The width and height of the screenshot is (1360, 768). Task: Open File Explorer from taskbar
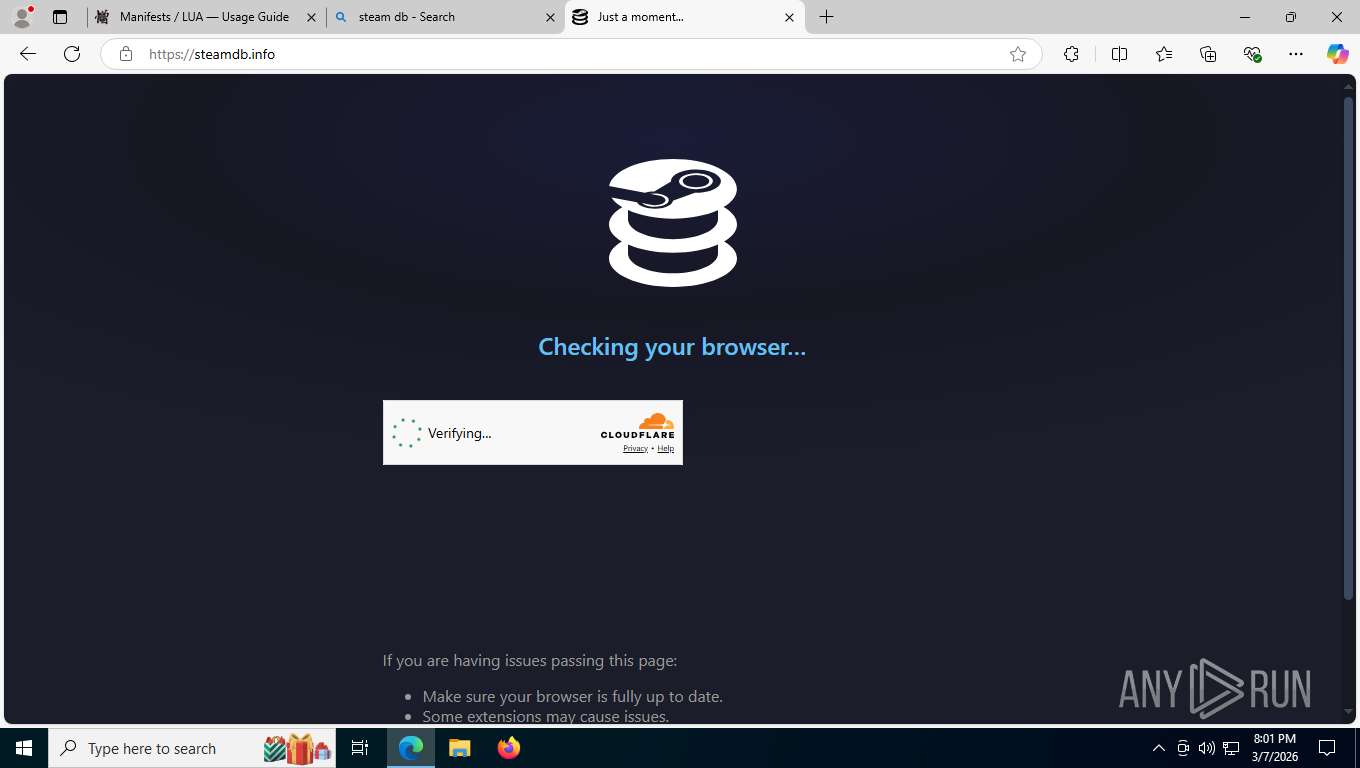(x=460, y=748)
